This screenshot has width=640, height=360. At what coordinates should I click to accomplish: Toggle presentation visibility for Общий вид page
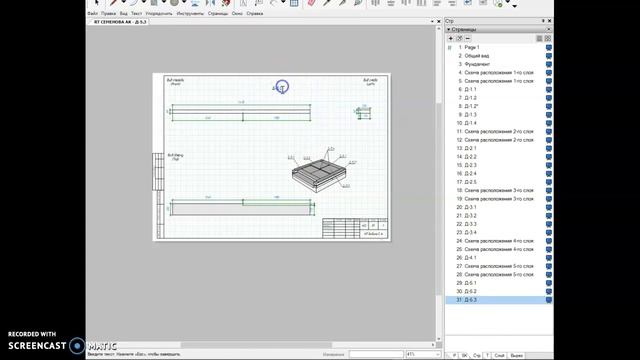[549, 56]
